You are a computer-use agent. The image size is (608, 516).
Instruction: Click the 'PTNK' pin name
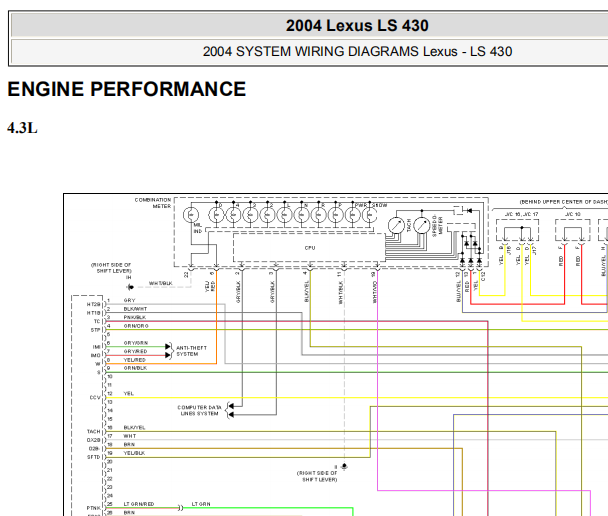[93, 508]
